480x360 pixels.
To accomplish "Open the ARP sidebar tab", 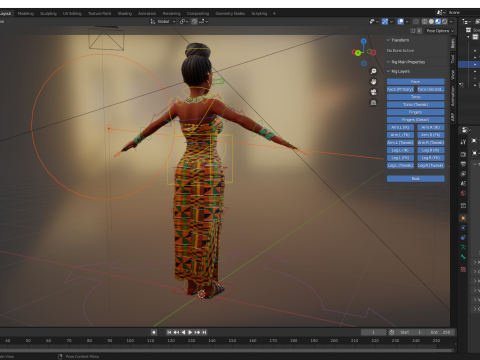I will click(x=453, y=117).
